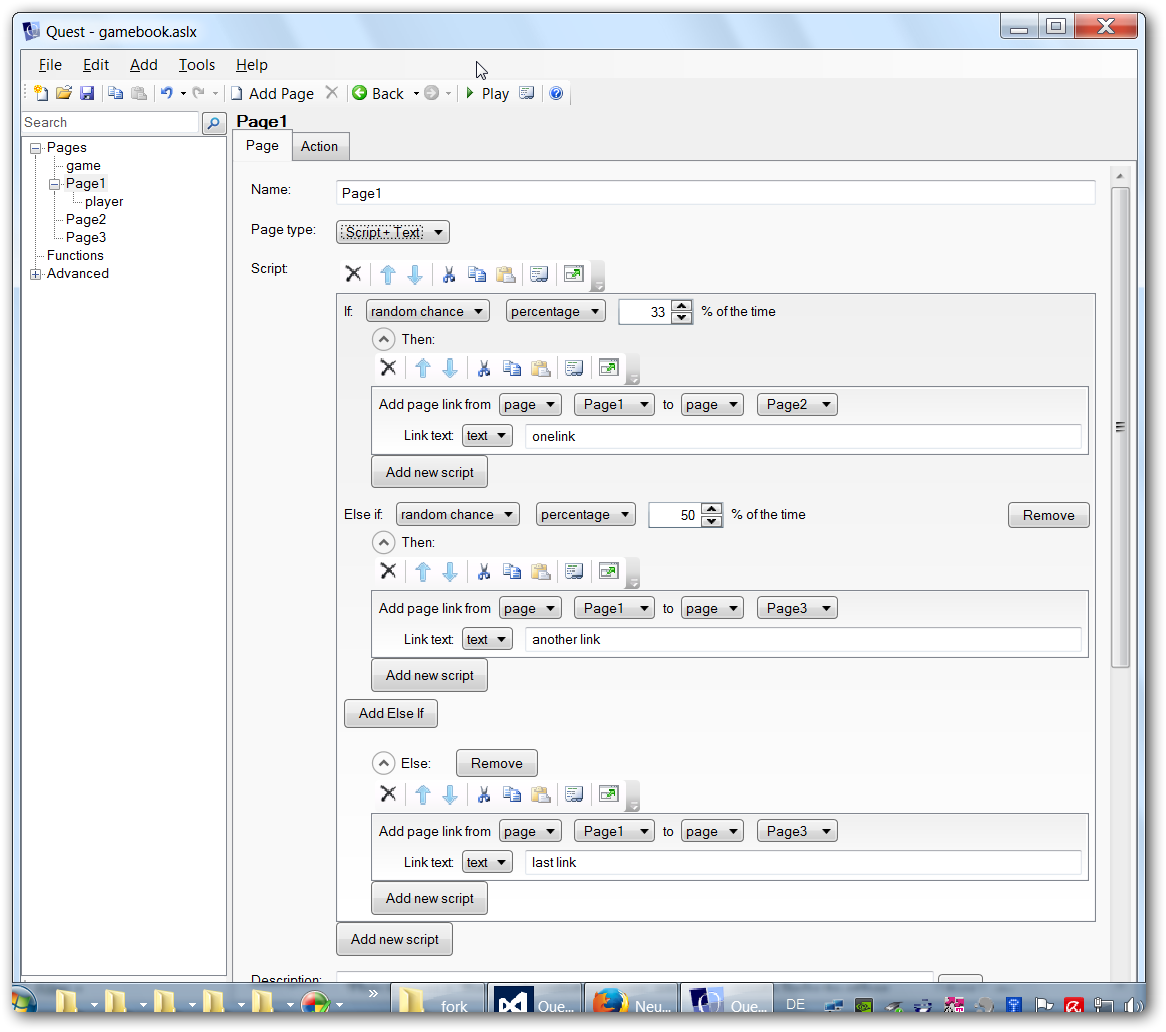This screenshot has width=1166, height=1032.
Task: Undo last action arrow icon
Action: (x=167, y=93)
